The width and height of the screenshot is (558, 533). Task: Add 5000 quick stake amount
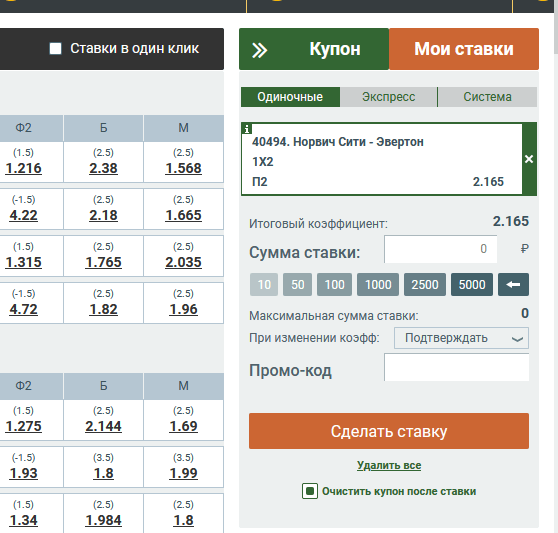click(x=472, y=284)
